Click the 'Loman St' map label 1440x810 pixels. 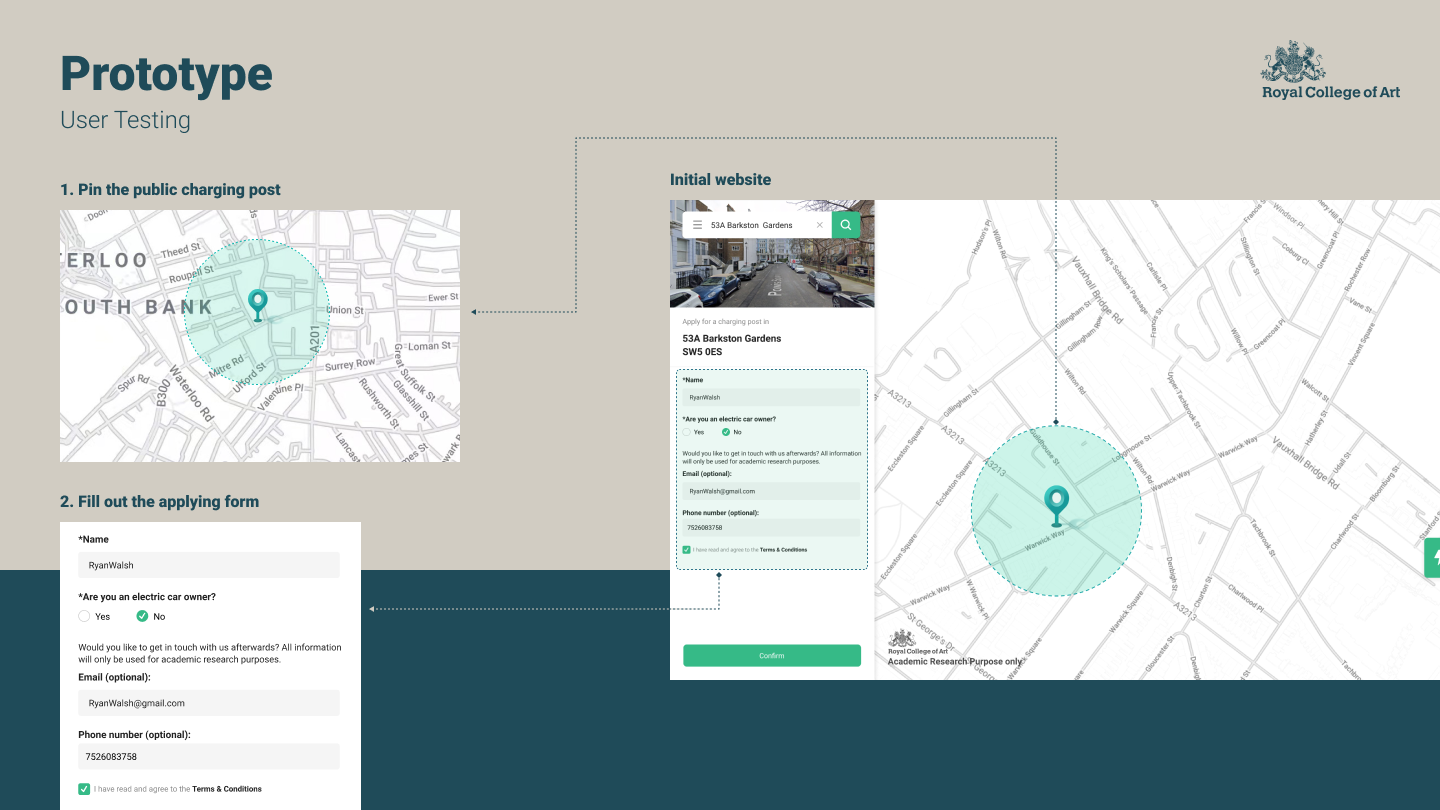coord(430,346)
